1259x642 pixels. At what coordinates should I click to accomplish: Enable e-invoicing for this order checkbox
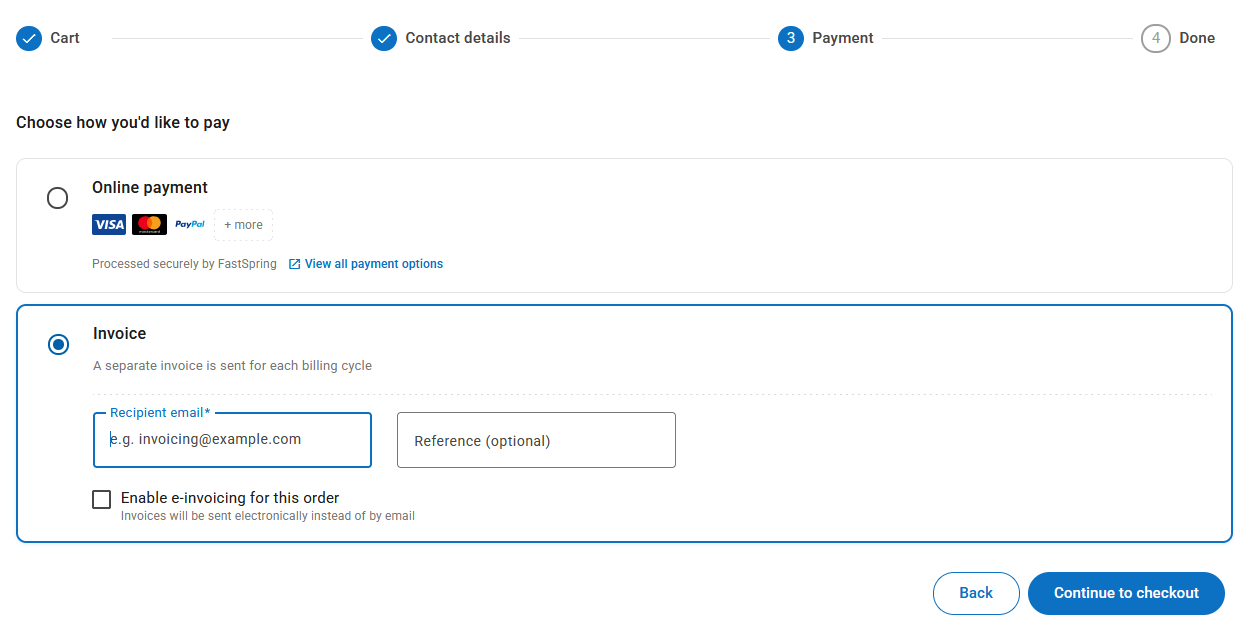point(101,499)
